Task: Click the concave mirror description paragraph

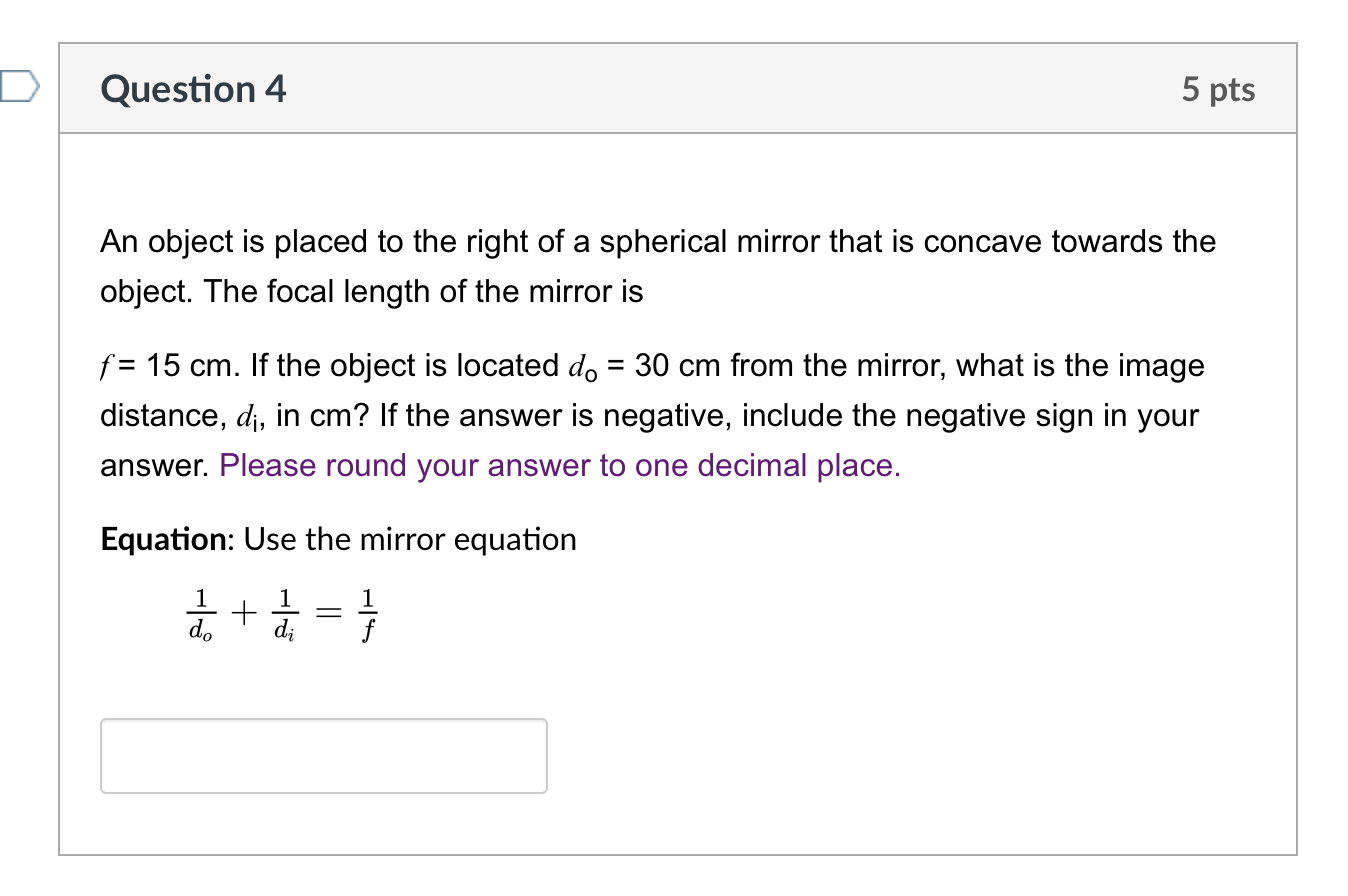Action: [650, 266]
